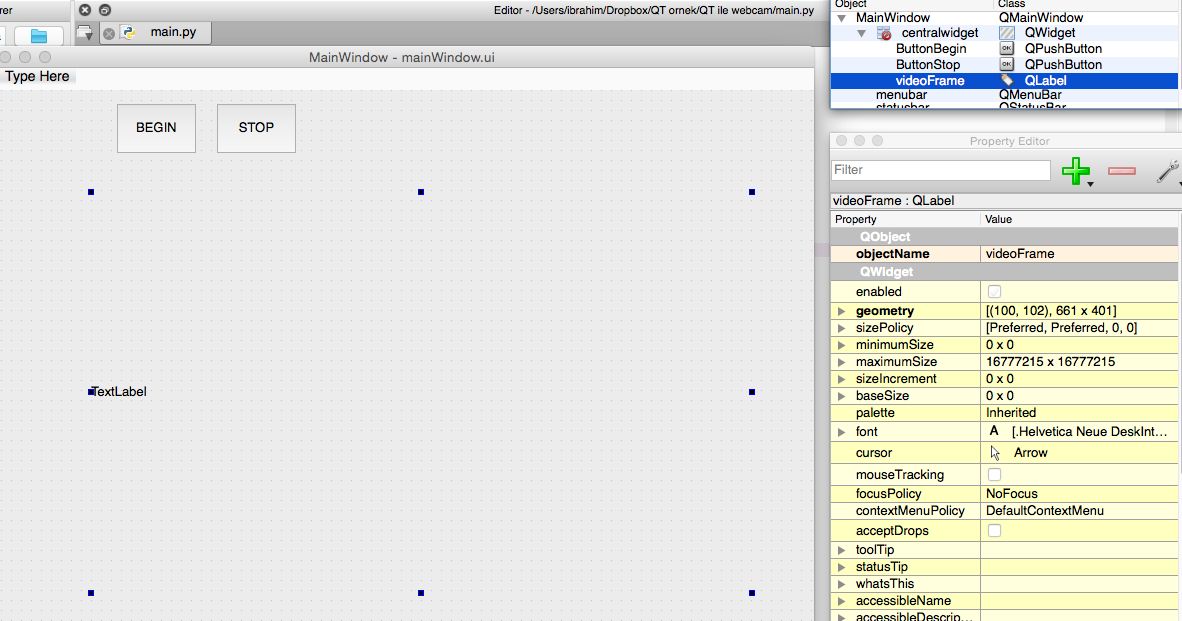Click the green plus to add a dynamic property
This screenshot has height=621, width=1182.
[x=1077, y=171]
